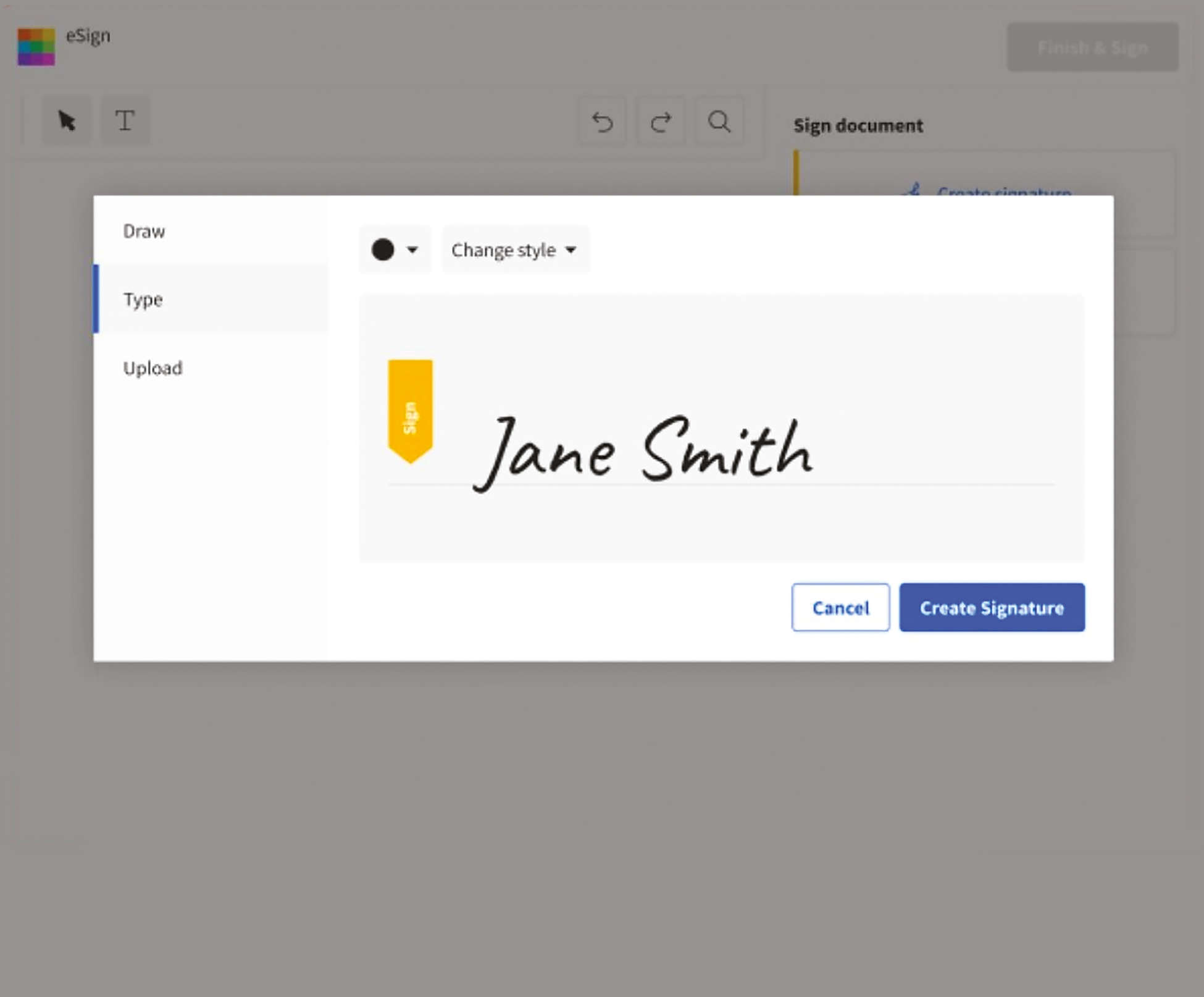Click the black color swatch circle
This screenshot has height=997, width=1204.
coord(383,250)
